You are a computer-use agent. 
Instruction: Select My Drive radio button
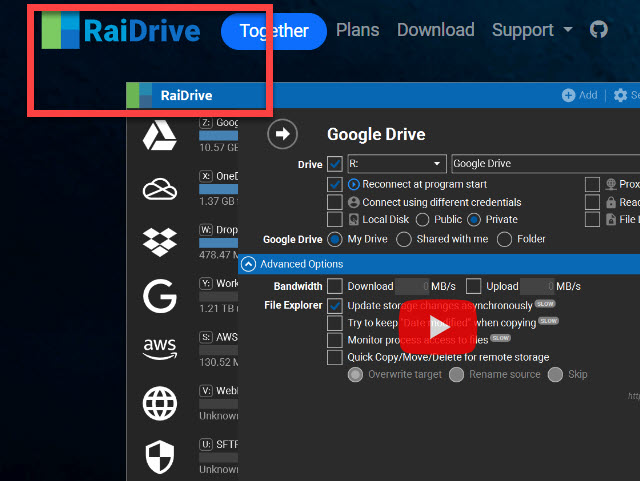(x=335, y=239)
